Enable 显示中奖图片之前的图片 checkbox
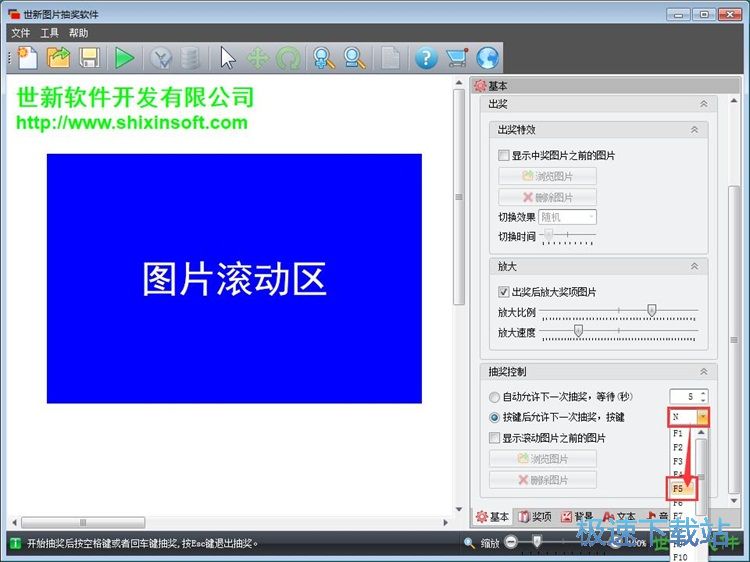 504,155
